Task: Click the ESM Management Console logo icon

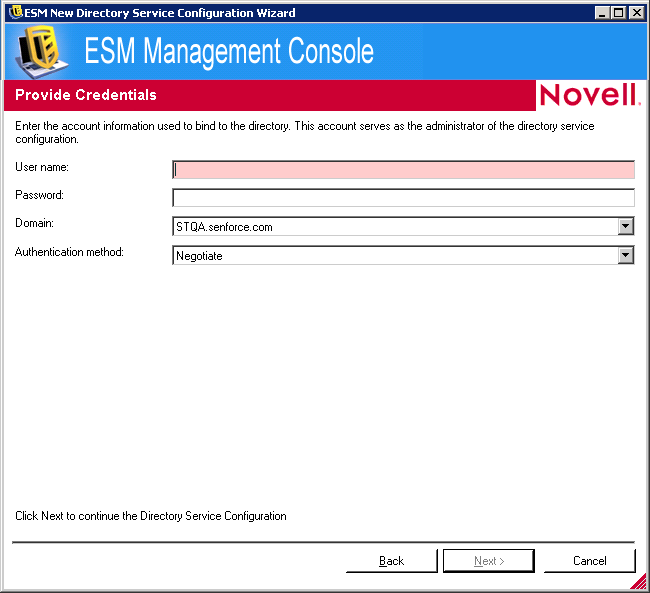Action: [41, 52]
